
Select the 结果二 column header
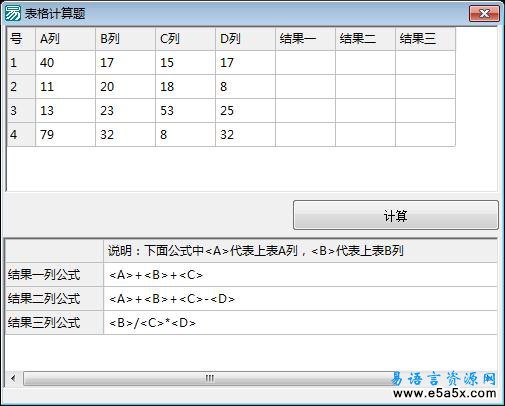pos(365,39)
